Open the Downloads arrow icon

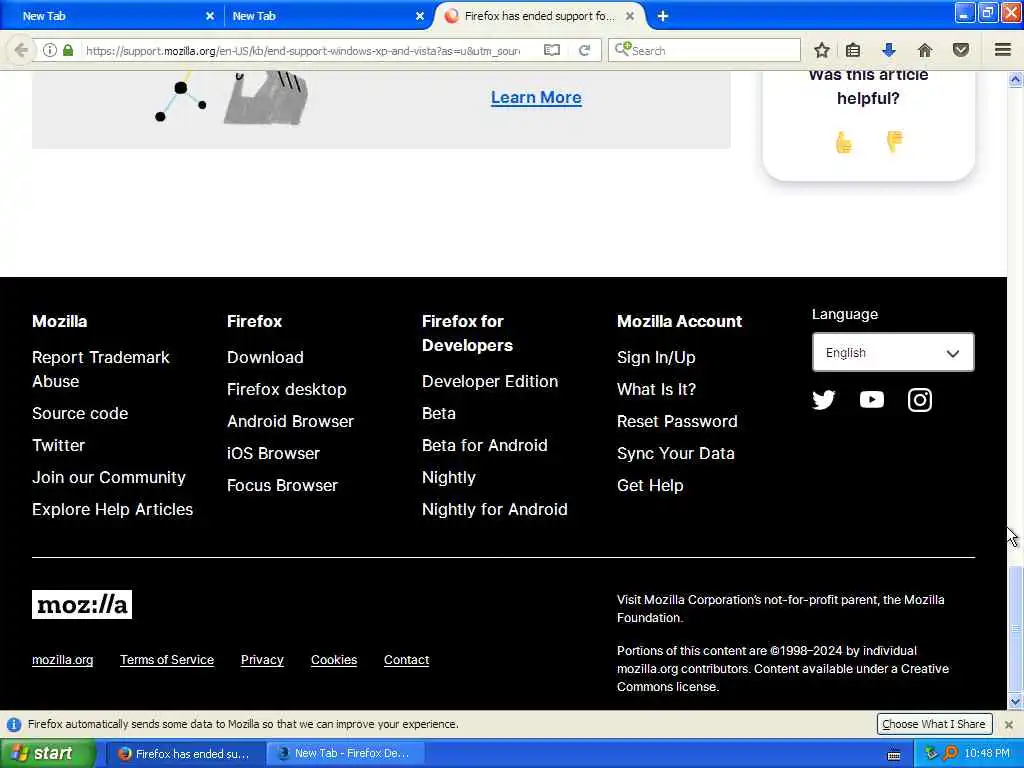(x=889, y=50)
